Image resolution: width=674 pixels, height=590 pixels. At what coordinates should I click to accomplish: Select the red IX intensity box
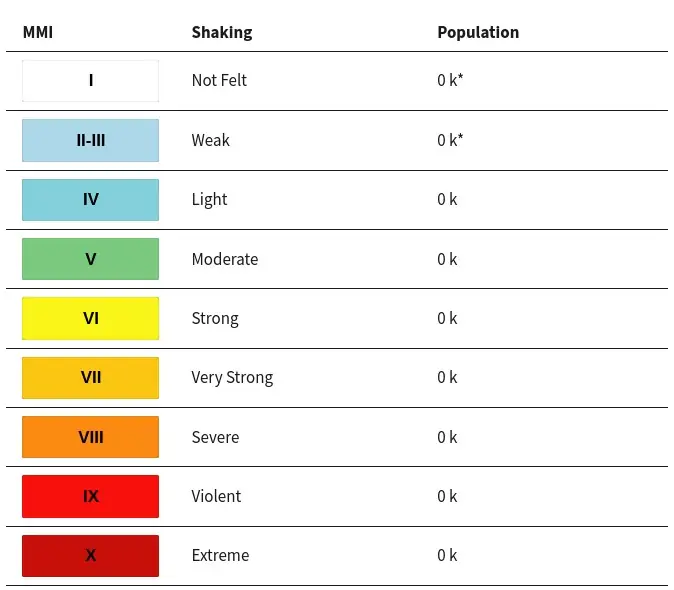click(x=90, y=496)
